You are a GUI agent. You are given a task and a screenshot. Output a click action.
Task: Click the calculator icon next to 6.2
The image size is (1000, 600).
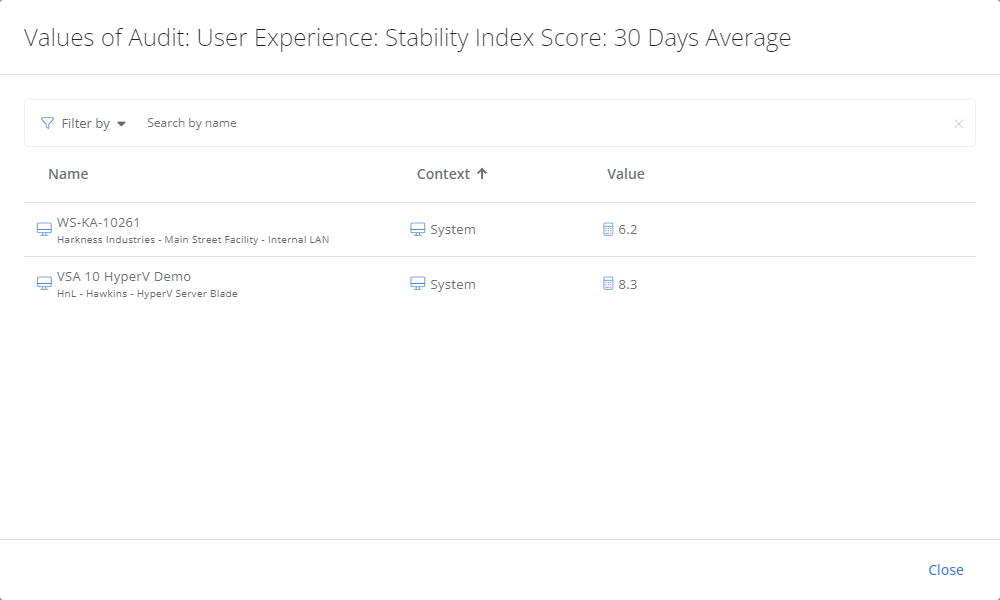pos(608,230)
